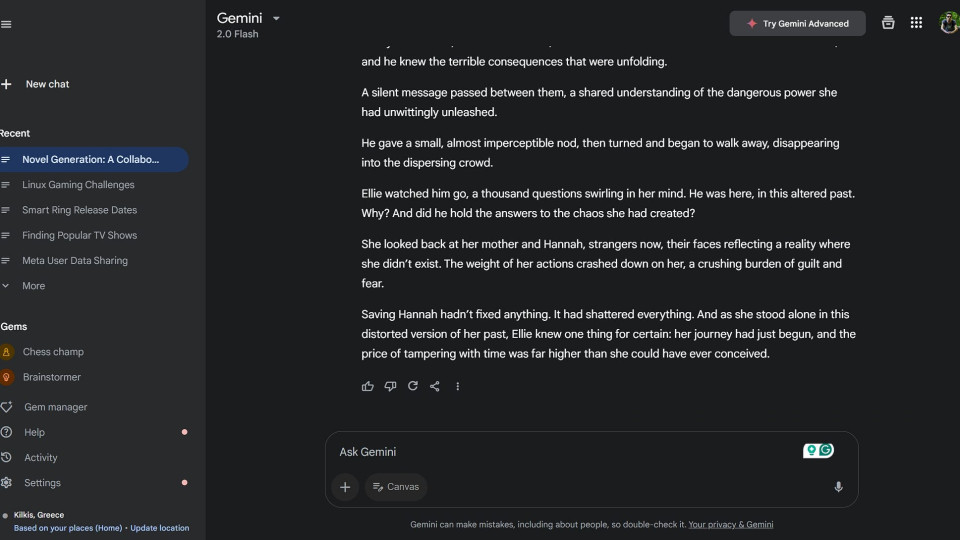Open Linux Gaming Challenges chat
The height and width of the screenshot is (540, 960).
click(x=78, y=185)
